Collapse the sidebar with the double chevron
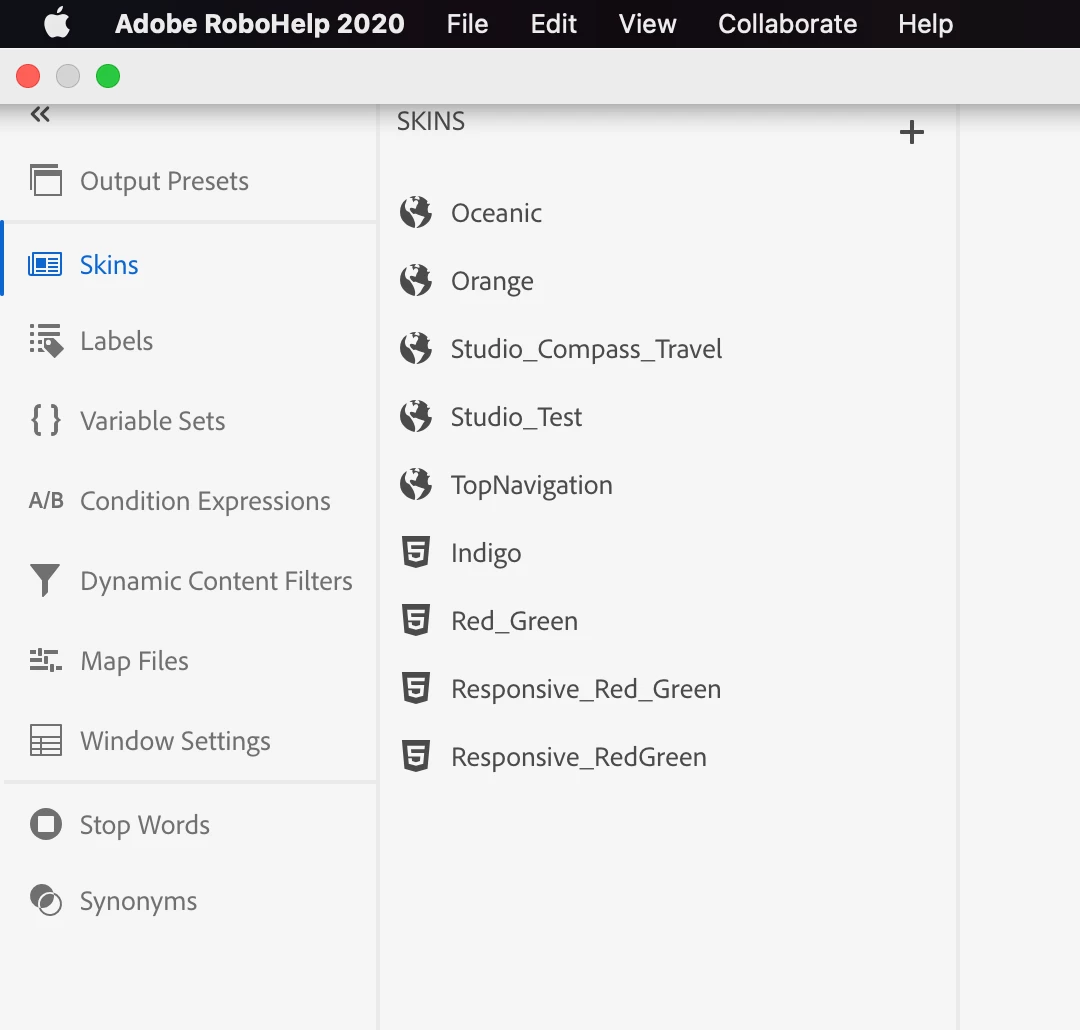Image resolution: width=1080 pixels, height=1030 pixels. tap(40, 114)
